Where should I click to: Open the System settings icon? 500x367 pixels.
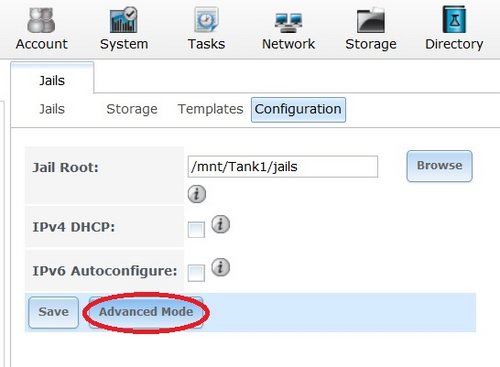coord(124,20)
